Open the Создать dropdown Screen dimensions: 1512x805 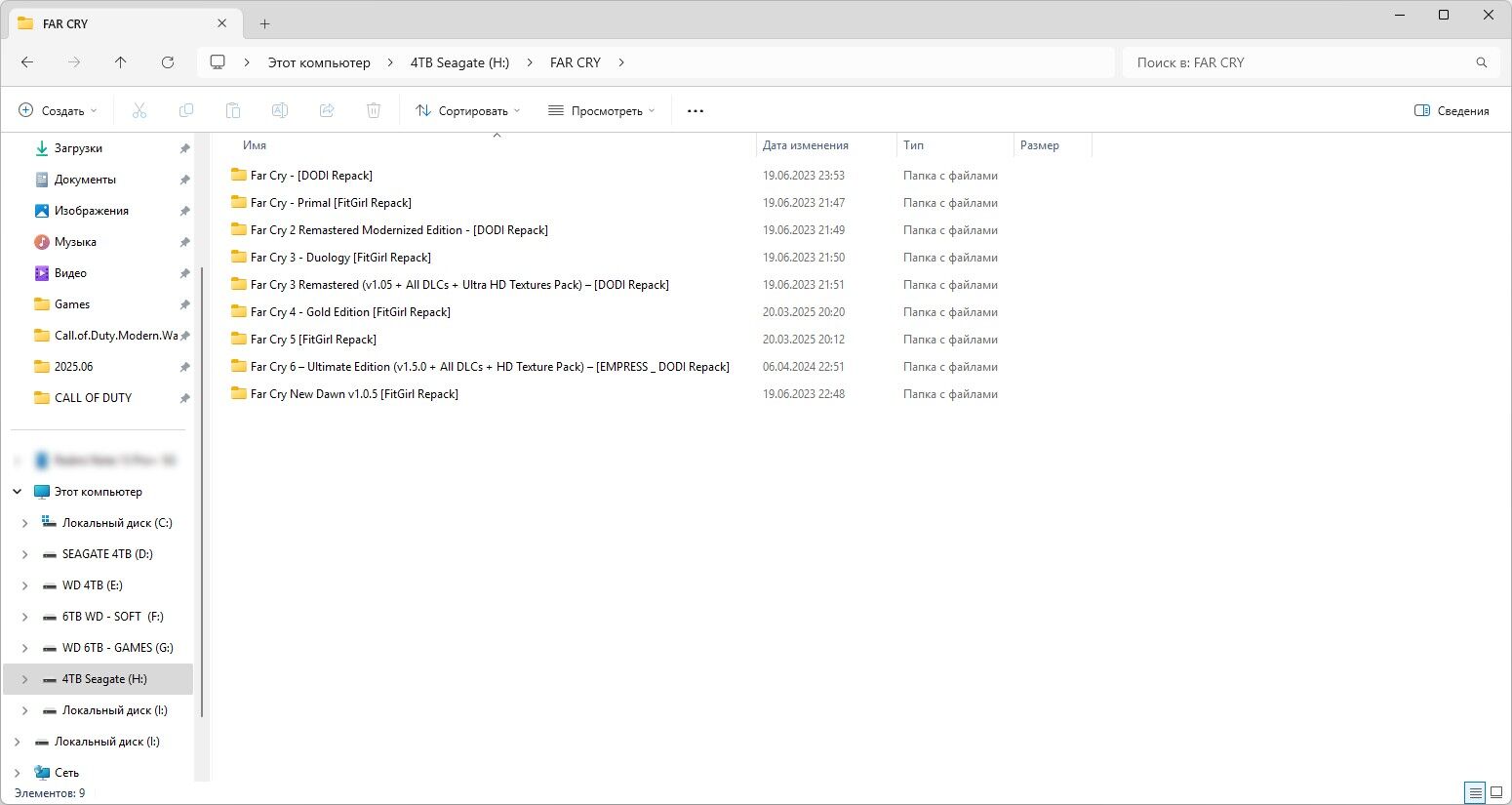click(x=59, y=111)
